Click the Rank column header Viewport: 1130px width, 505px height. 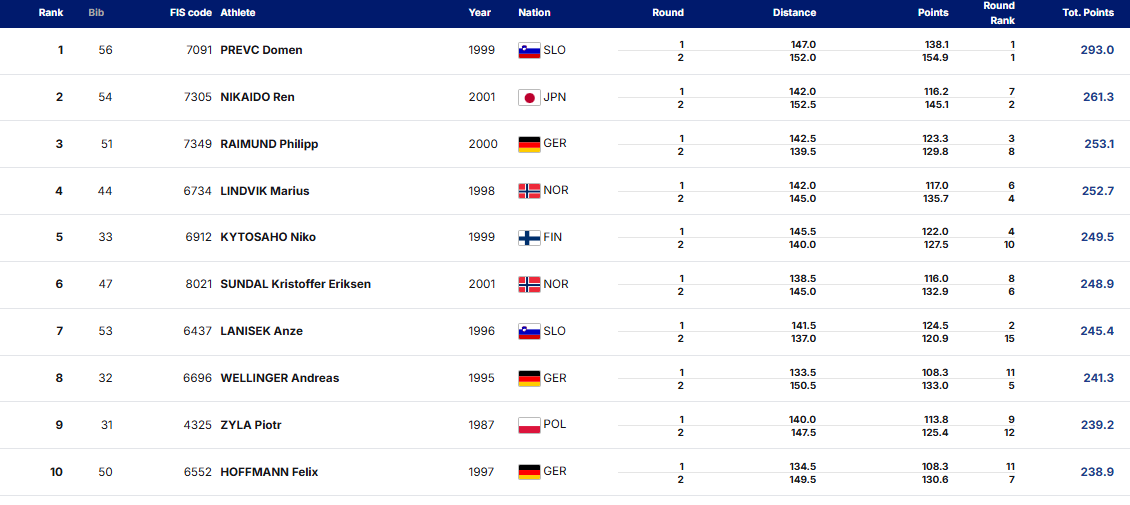click(51, 13)
